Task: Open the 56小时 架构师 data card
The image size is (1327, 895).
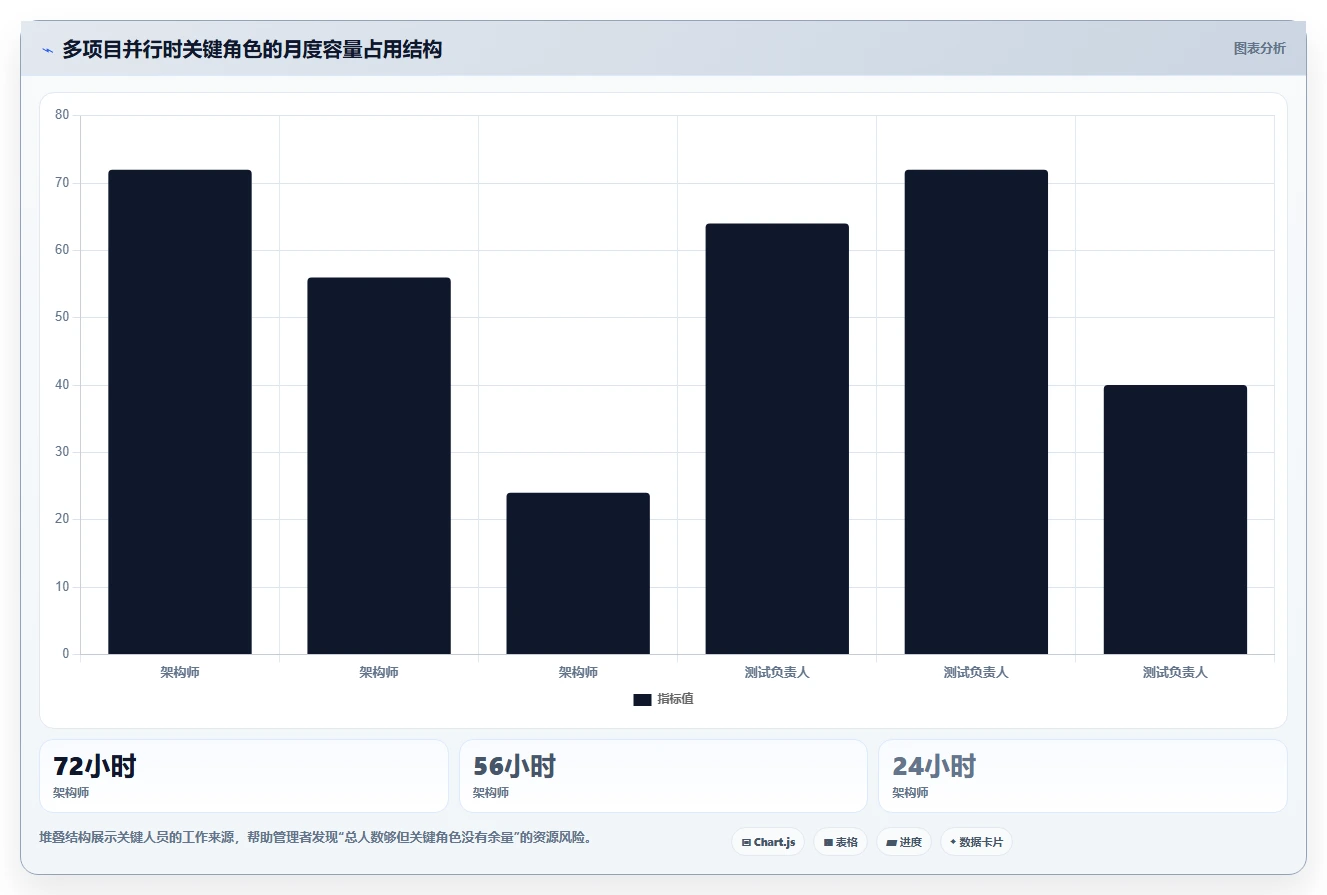Action: coord(663,776)
